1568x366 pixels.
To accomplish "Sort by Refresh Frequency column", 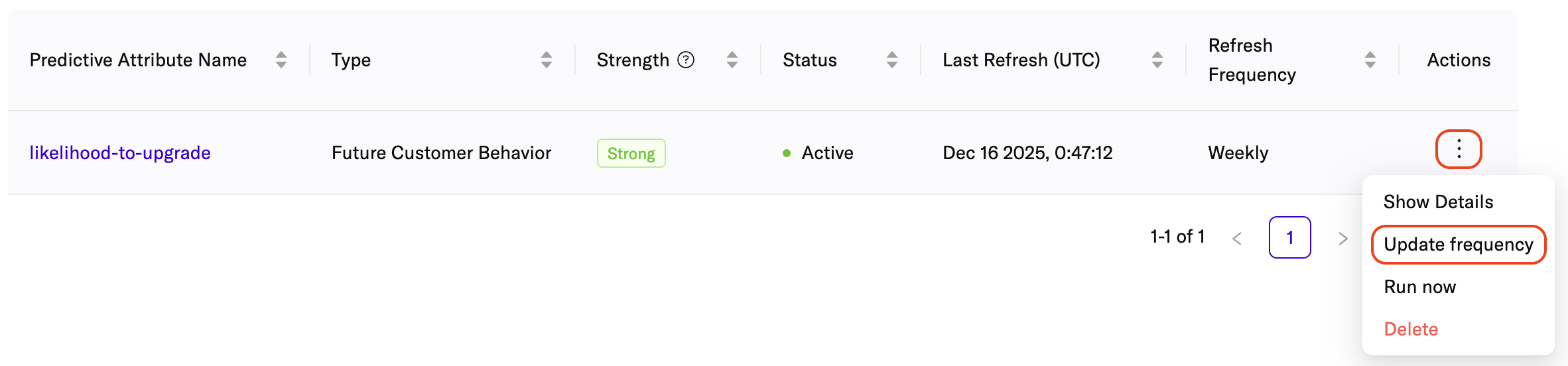I will (1370, 60).
